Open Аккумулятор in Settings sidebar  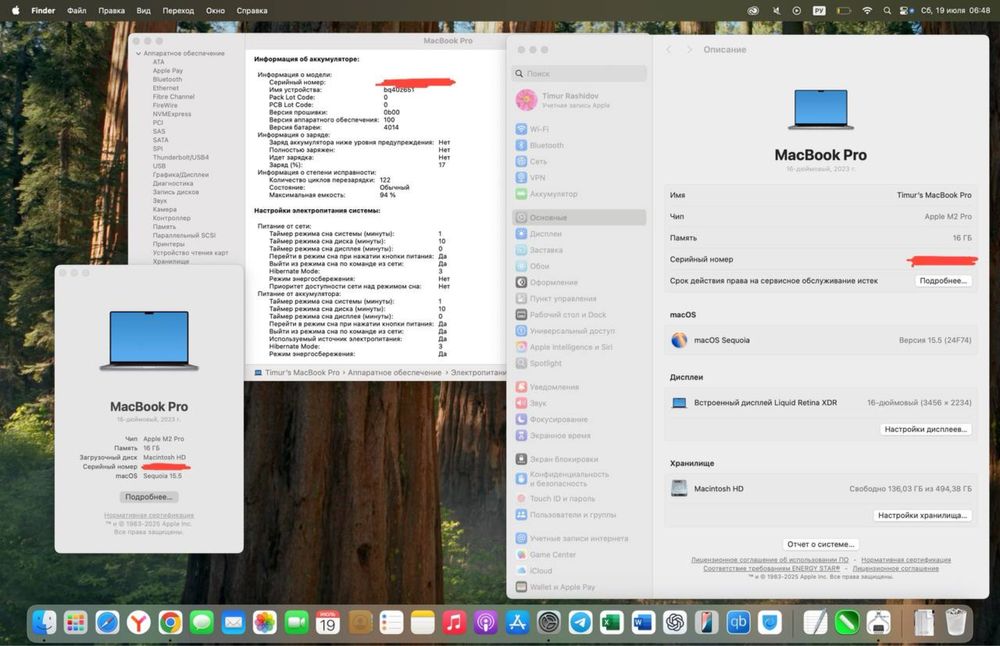coord(580,193)
